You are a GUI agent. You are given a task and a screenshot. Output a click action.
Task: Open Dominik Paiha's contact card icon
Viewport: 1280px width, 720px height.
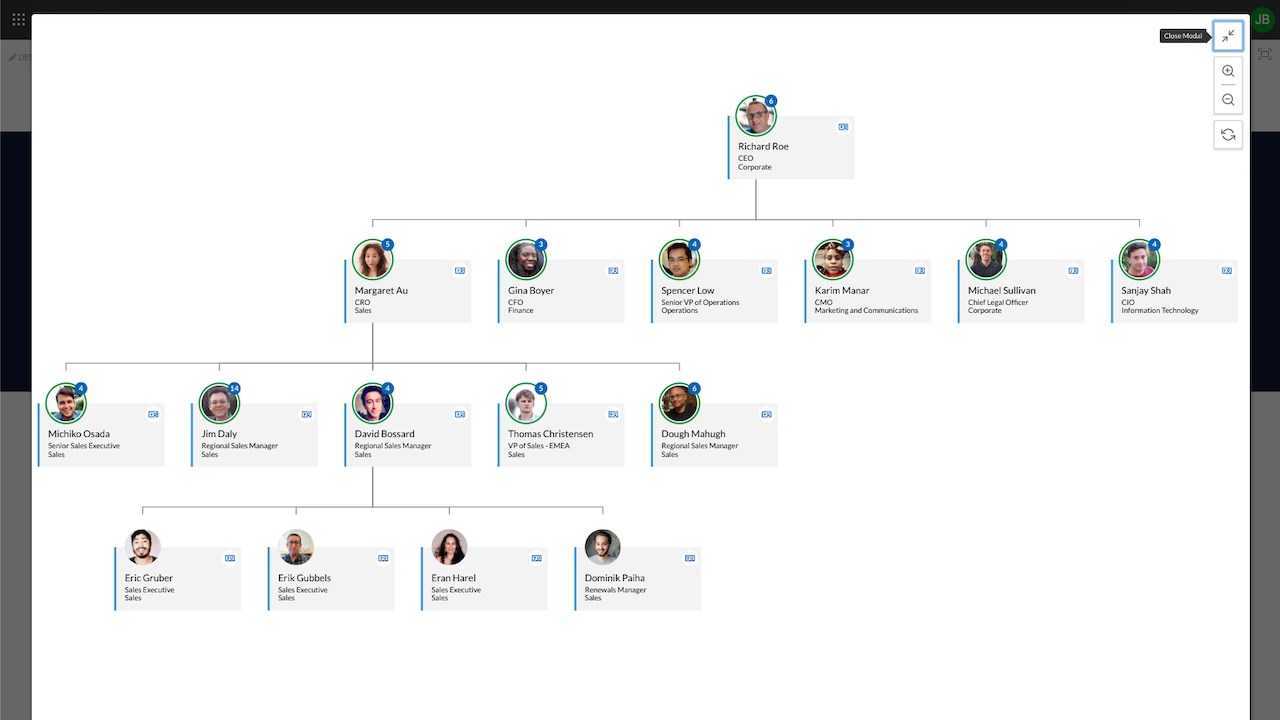[x=690, y=558]
